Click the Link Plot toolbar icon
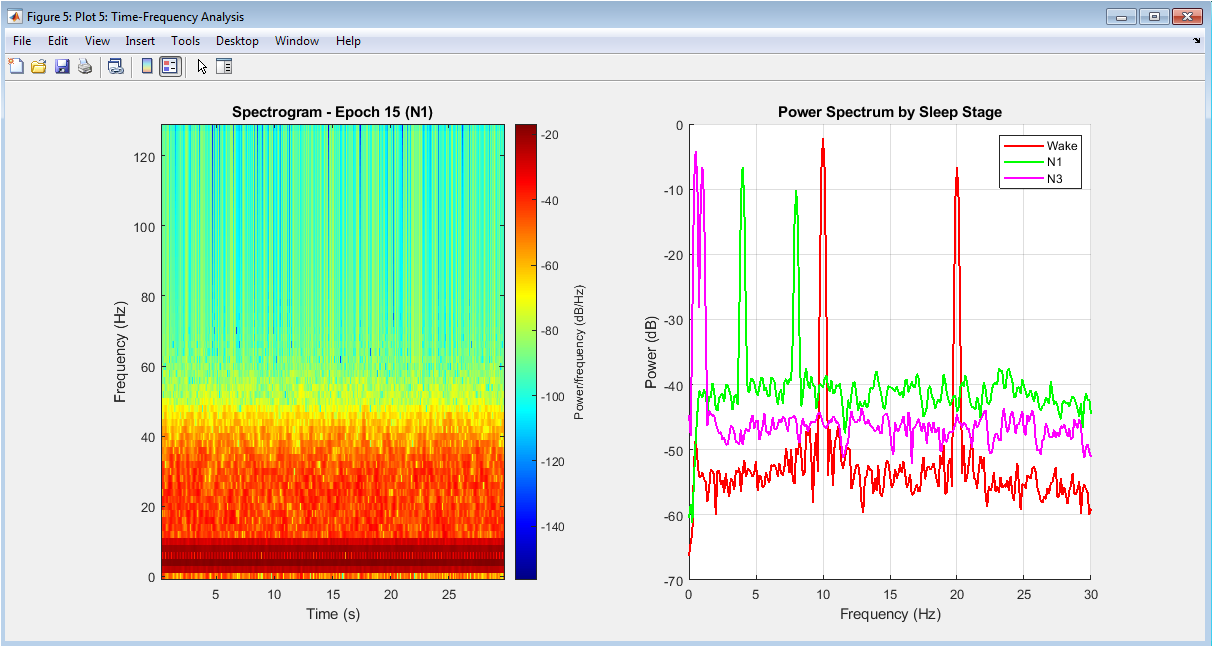 (116, 67)
